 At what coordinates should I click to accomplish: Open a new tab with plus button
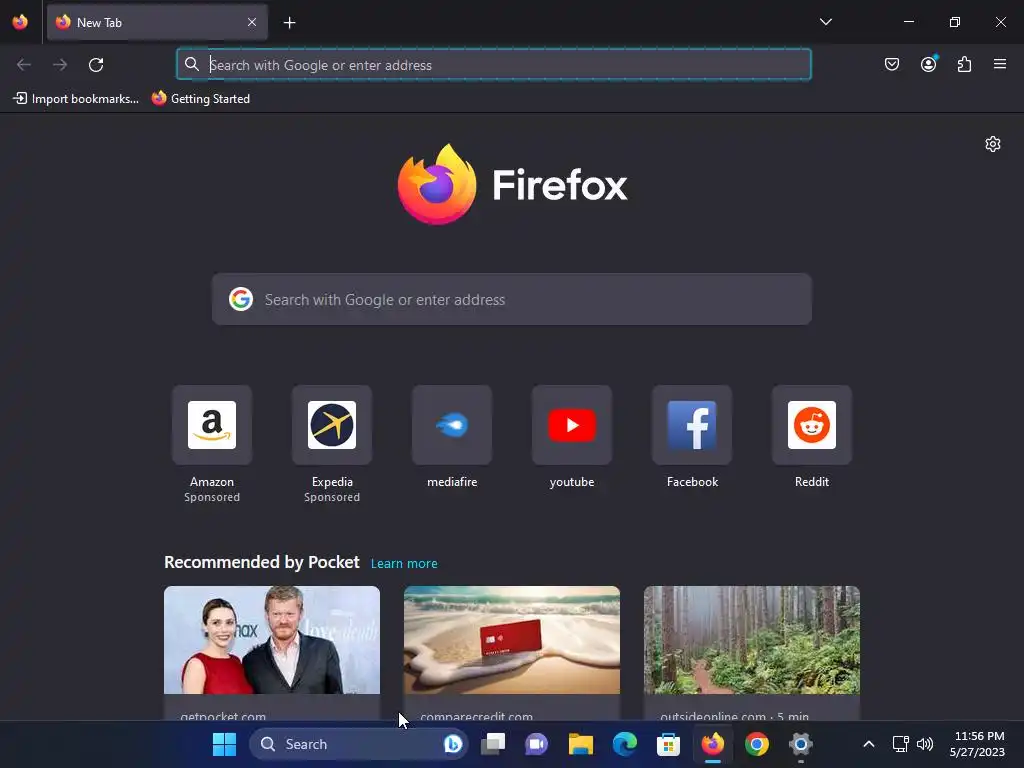pos(289,23)
